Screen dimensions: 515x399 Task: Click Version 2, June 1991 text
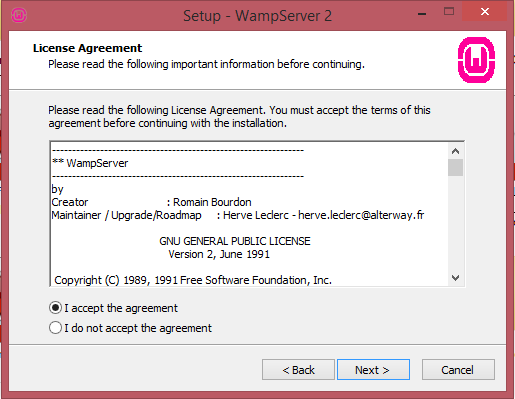pos(219,254)
